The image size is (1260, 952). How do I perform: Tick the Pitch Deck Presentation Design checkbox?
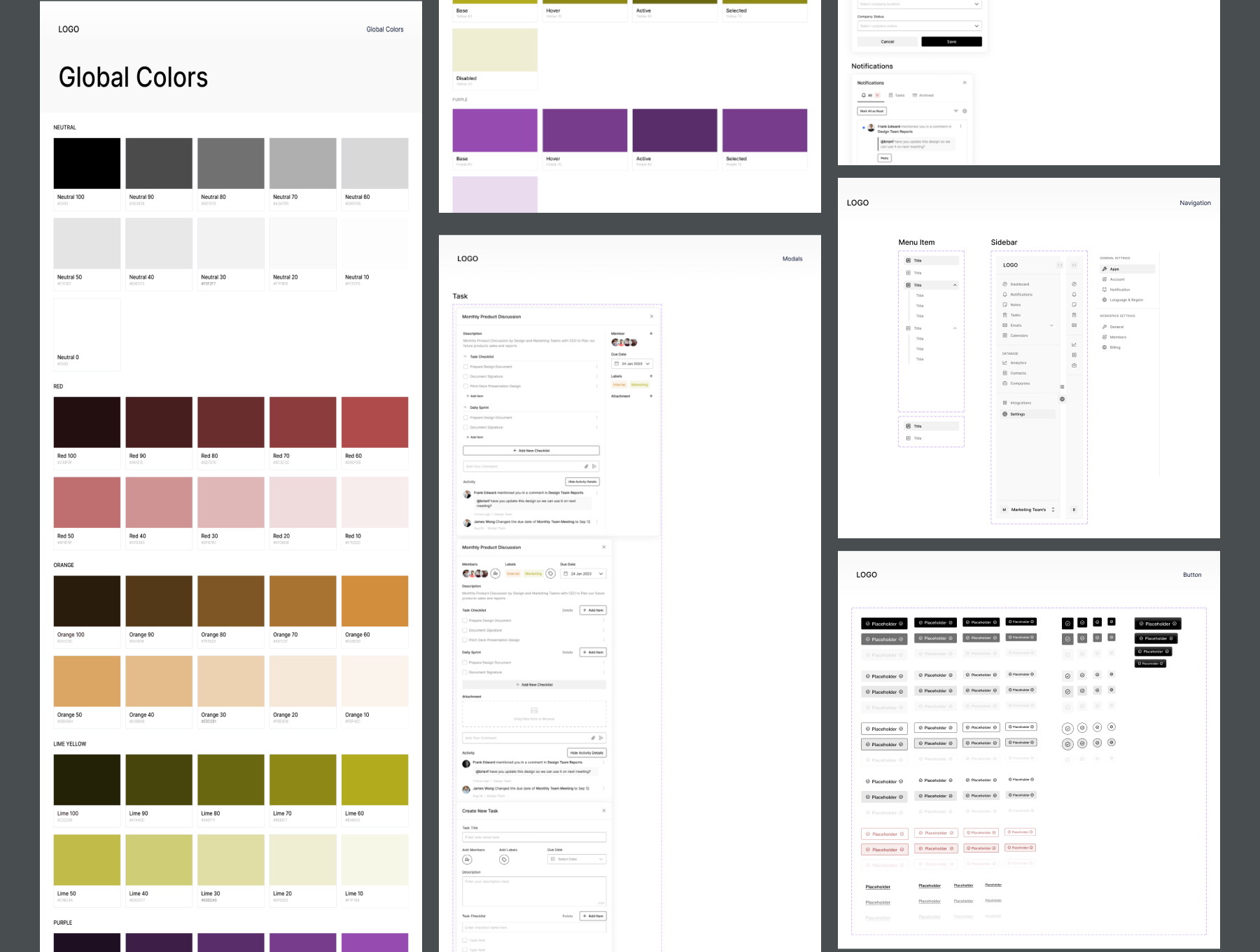(x=465, y=386)
